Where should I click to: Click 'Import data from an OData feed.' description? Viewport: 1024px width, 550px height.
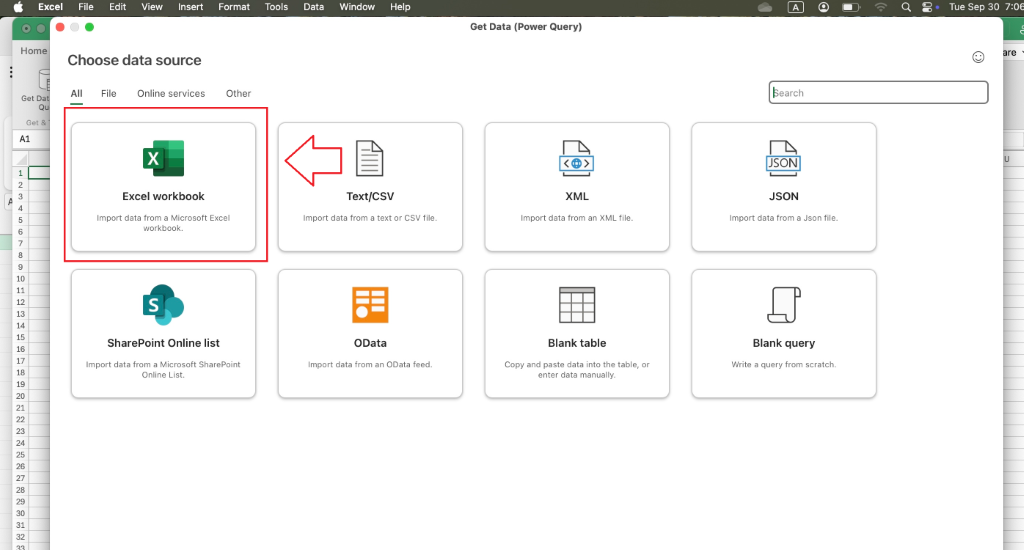370,364
